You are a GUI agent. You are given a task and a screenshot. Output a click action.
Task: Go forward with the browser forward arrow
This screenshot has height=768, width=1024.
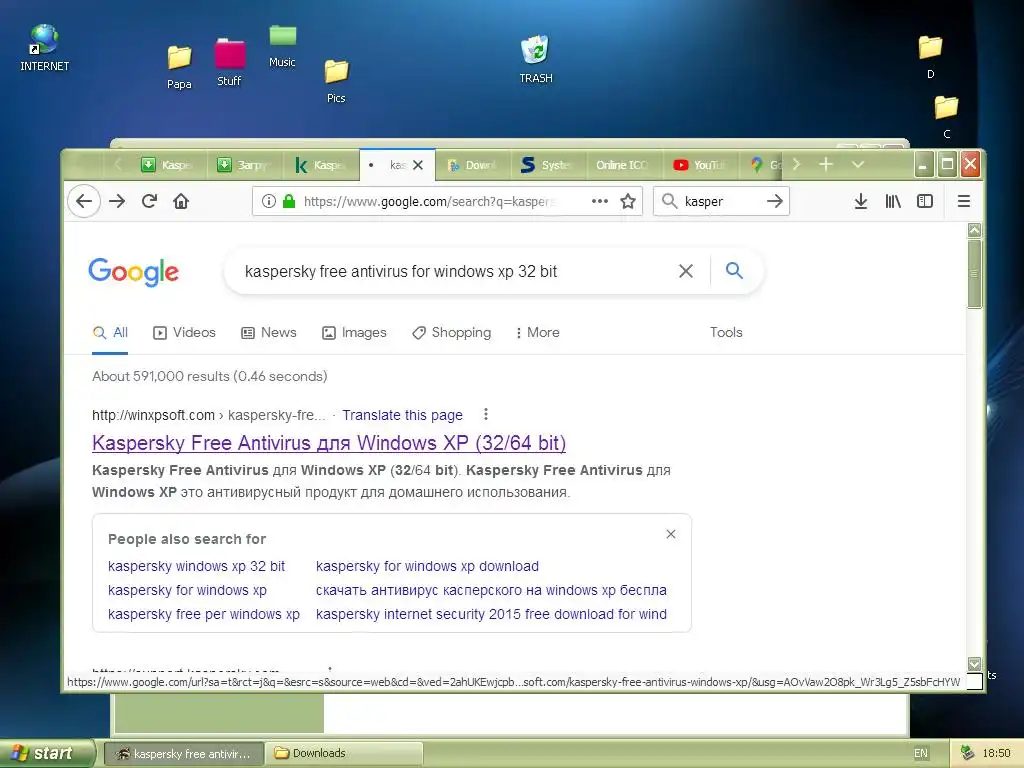tap(118, 201)
